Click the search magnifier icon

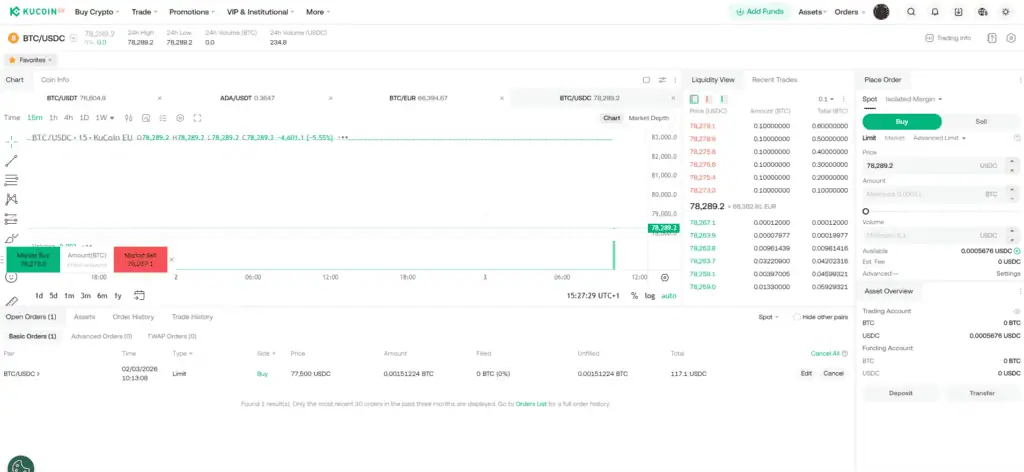tap(910, 12)
